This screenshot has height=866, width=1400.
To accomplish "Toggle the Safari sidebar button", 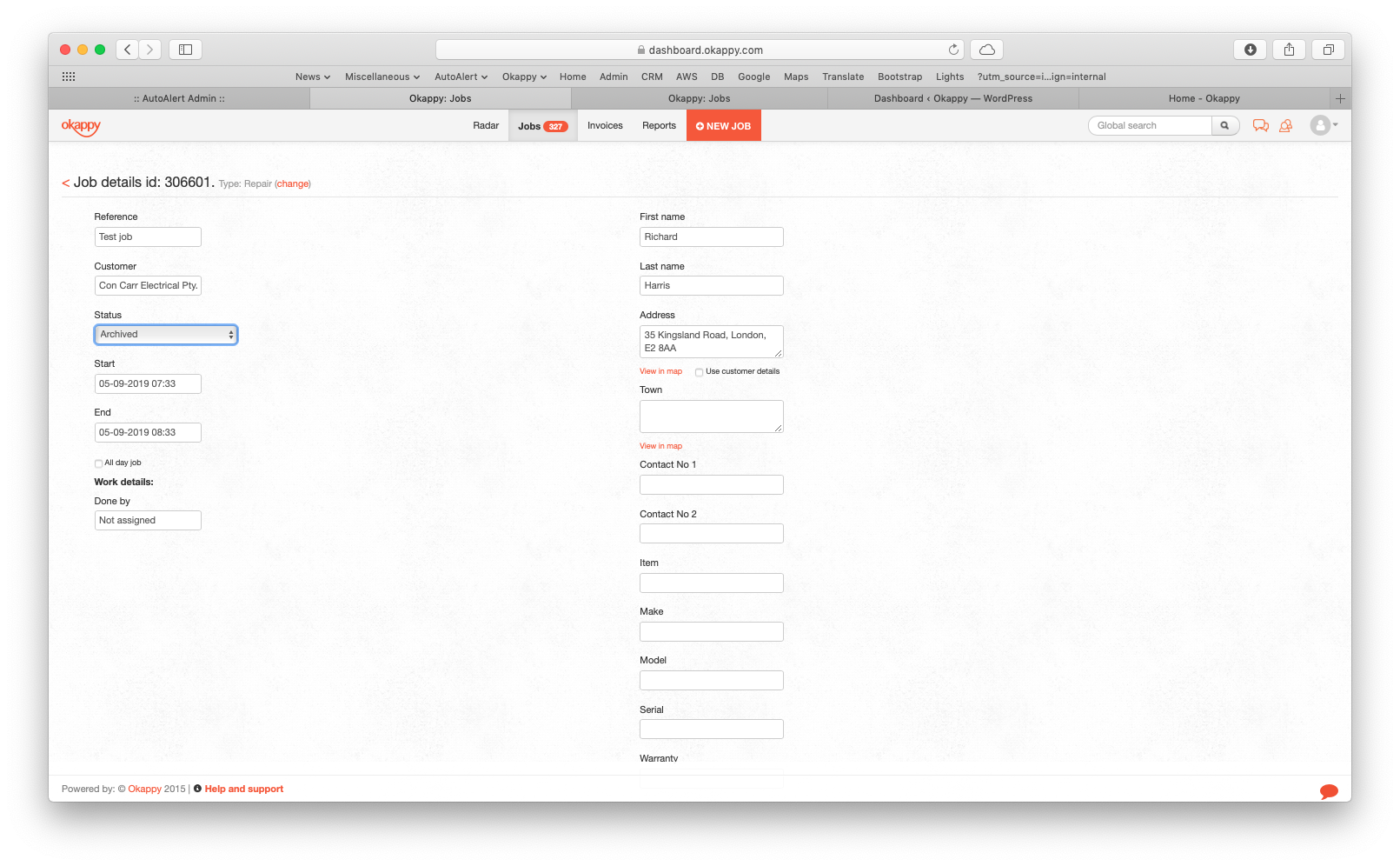I will point(185,50).
